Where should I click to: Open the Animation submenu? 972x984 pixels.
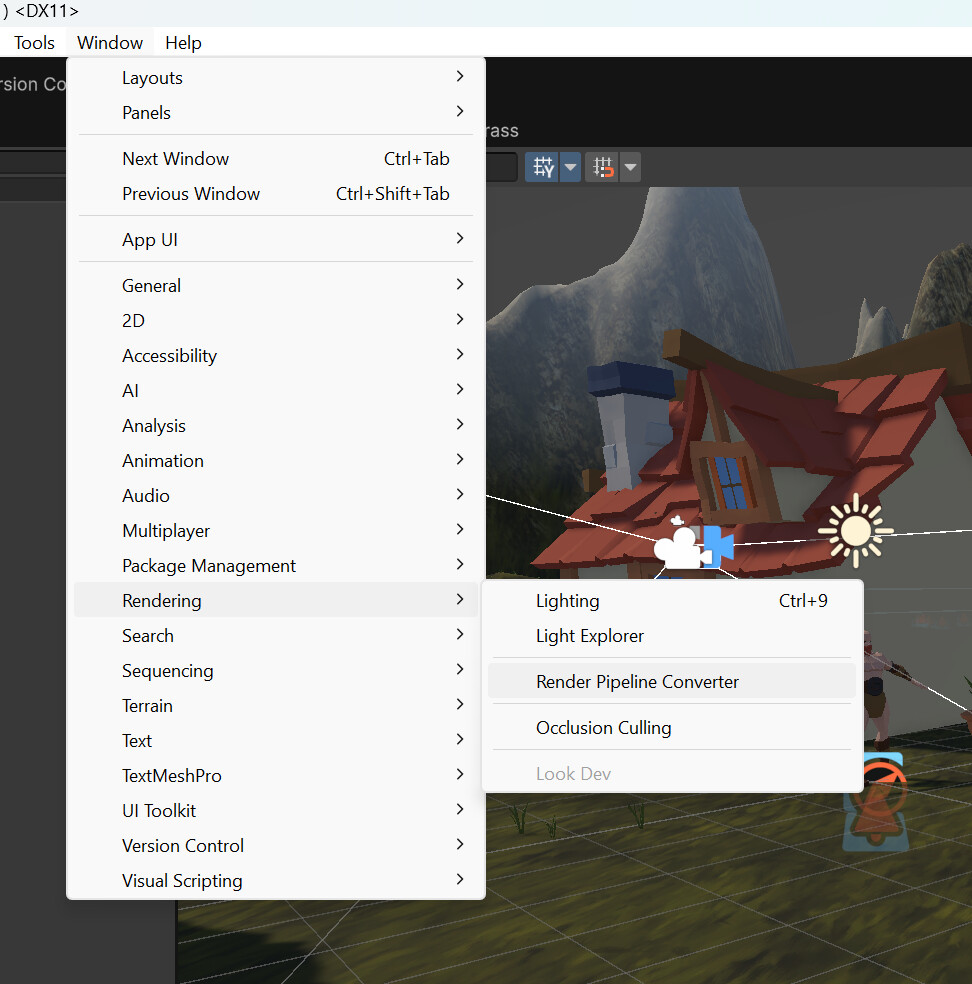click(x=276, y=461)
